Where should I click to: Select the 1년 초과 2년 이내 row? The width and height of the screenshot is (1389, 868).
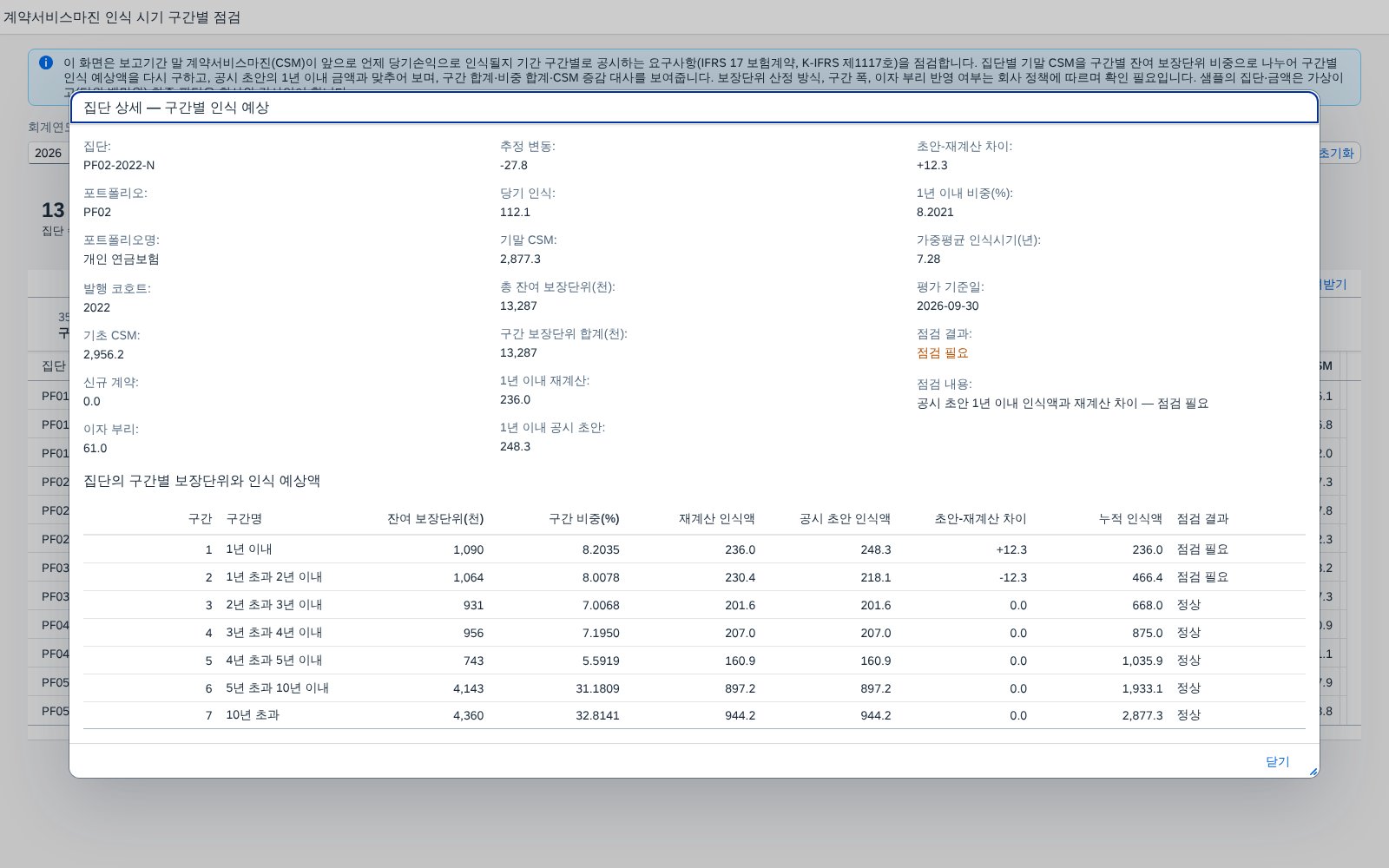coord(694,577)
